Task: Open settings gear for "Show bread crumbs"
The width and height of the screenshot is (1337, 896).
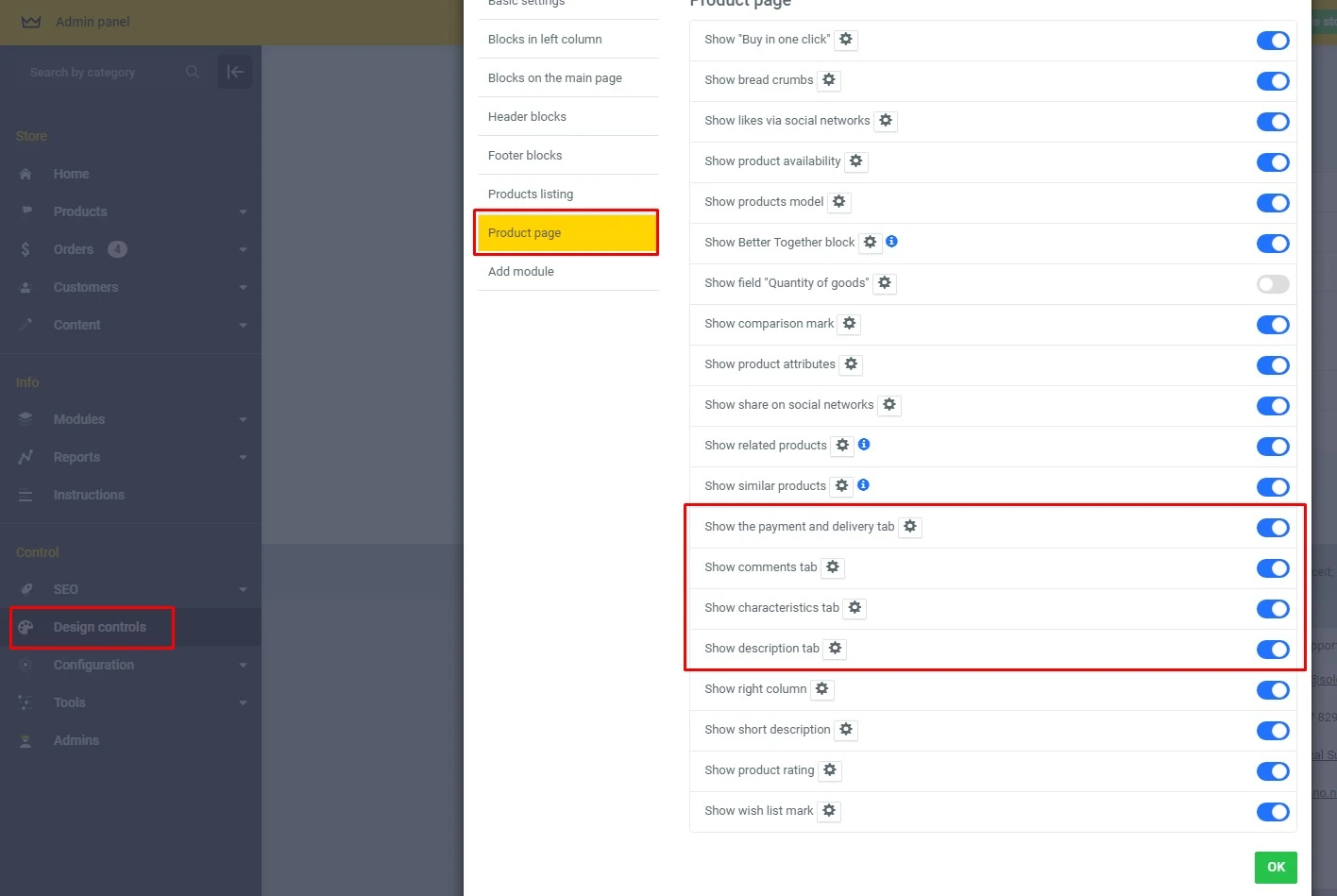Action: point(828,80)
